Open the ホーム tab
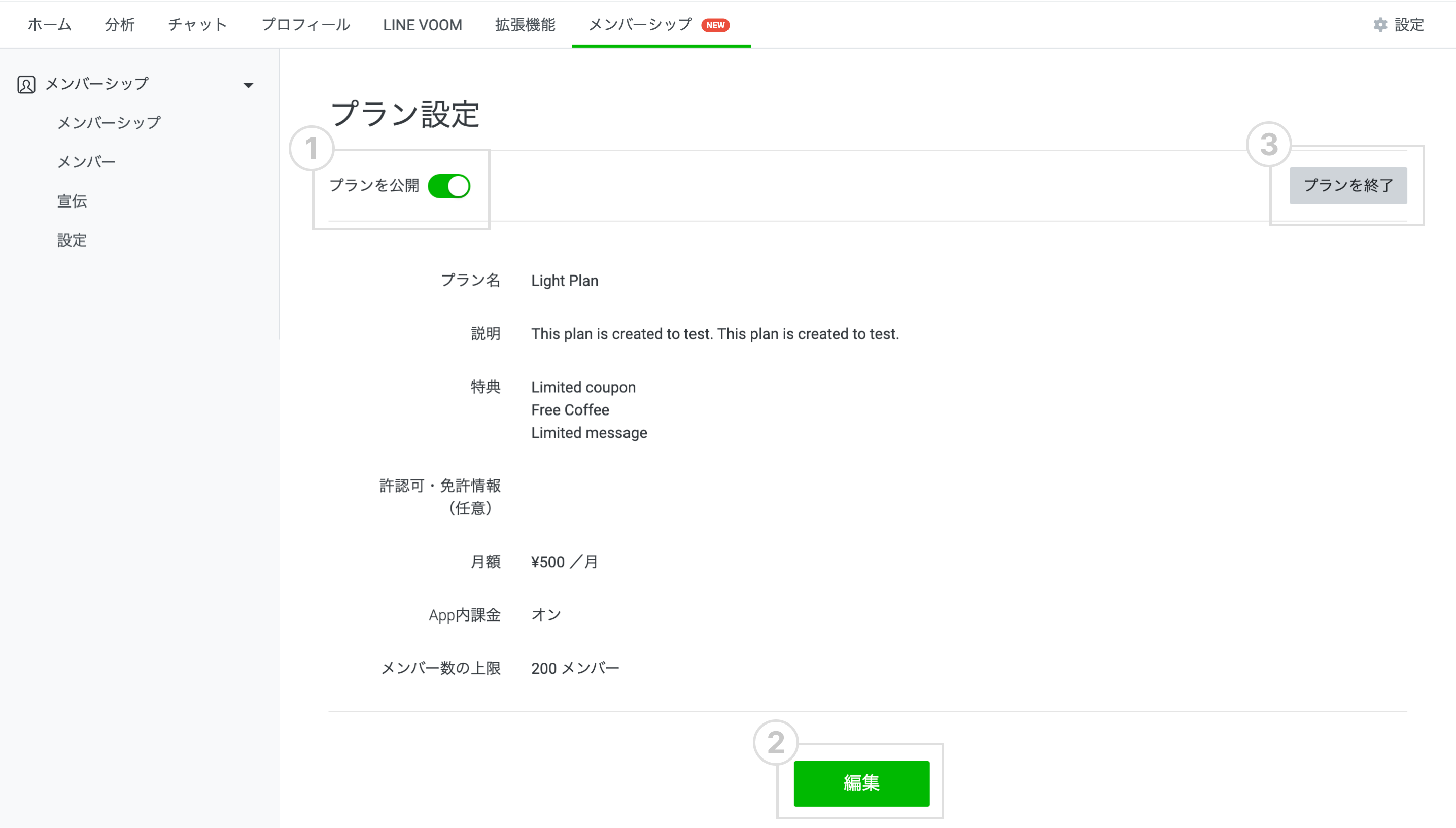Viewport: 1456px width, 828px height. [49, 25]
